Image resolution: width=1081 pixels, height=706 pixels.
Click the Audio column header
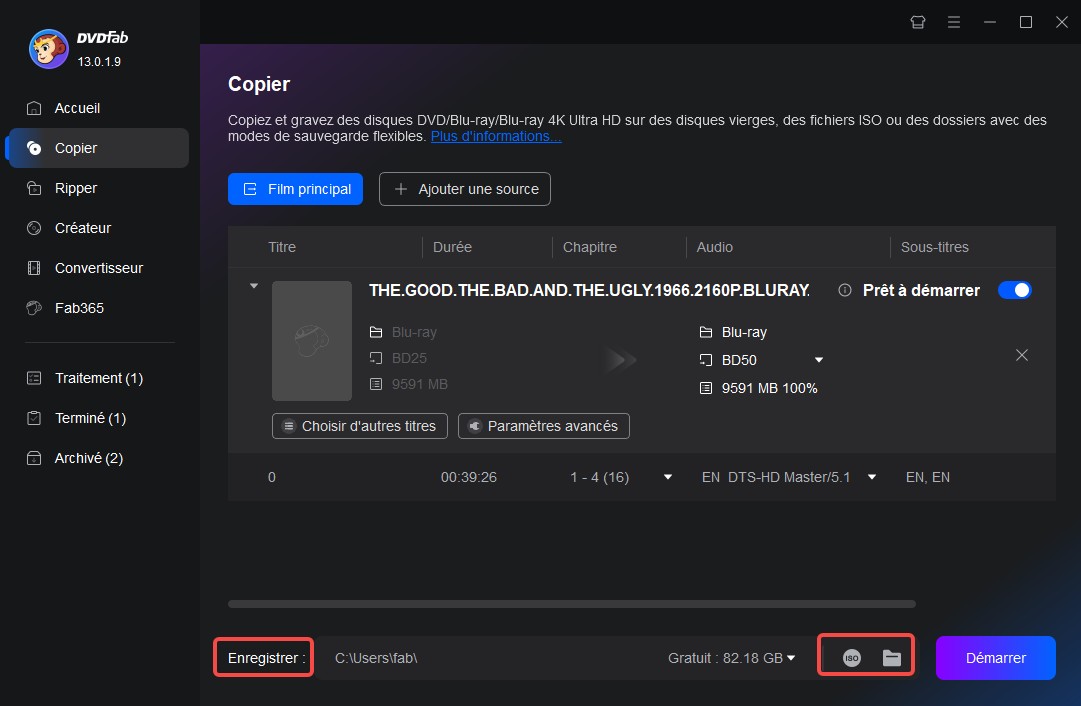point(714,247)
